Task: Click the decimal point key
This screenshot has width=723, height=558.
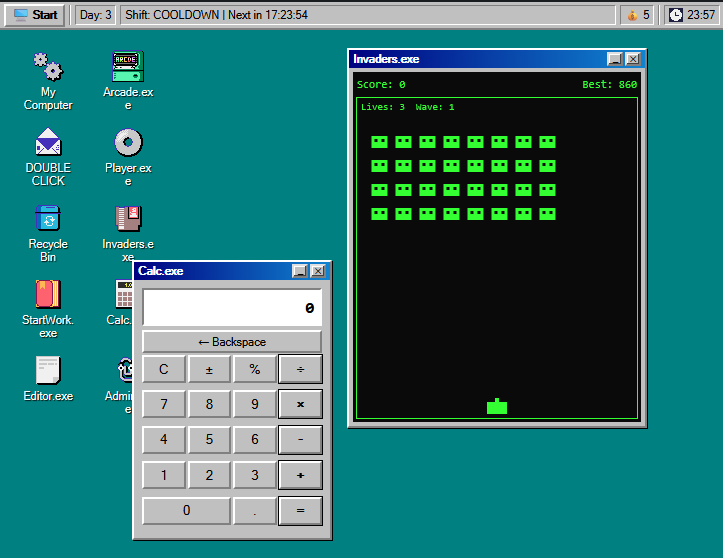Action: 255,511
